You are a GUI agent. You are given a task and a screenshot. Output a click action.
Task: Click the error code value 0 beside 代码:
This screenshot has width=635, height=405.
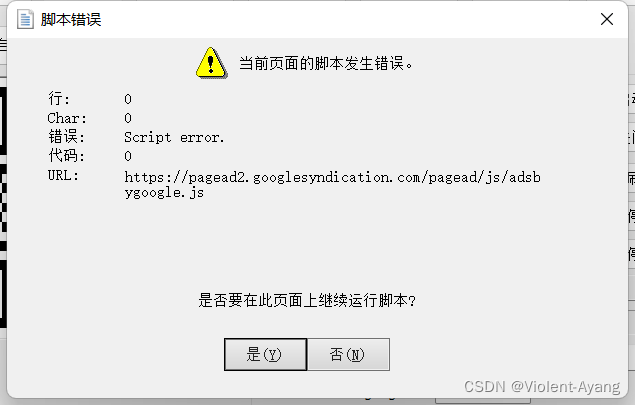click(x=128, y=156)
